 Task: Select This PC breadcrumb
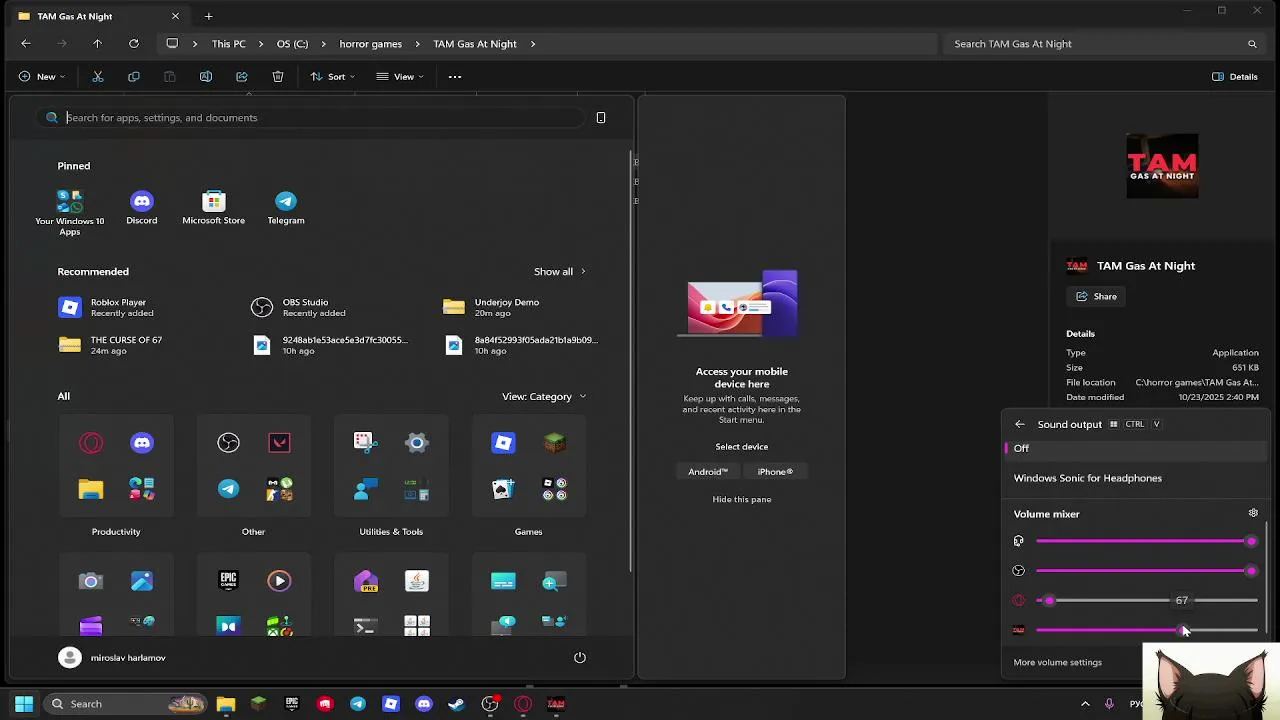click(x=228, y=44)
